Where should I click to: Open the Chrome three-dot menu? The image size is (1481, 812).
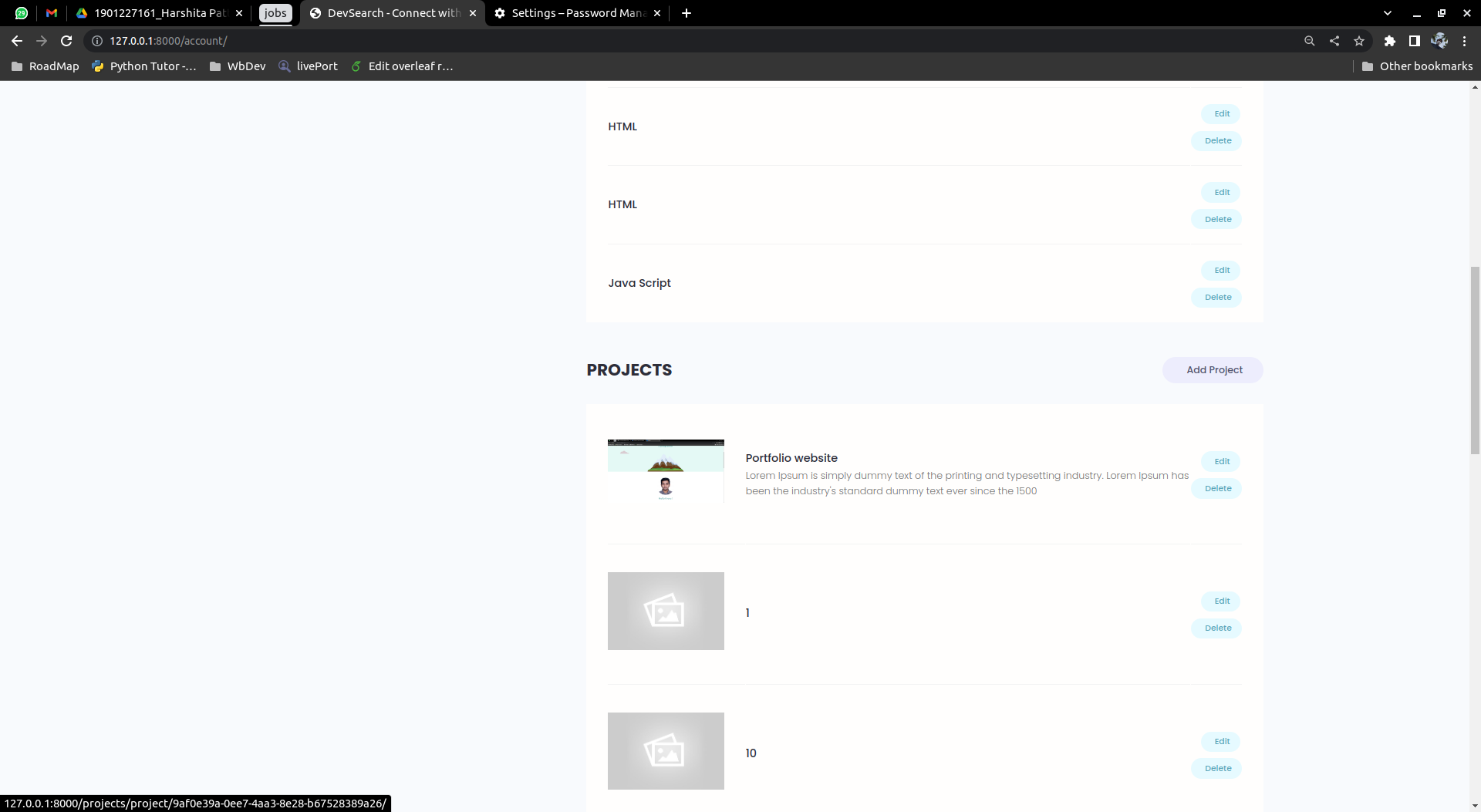click(1464, 41)
